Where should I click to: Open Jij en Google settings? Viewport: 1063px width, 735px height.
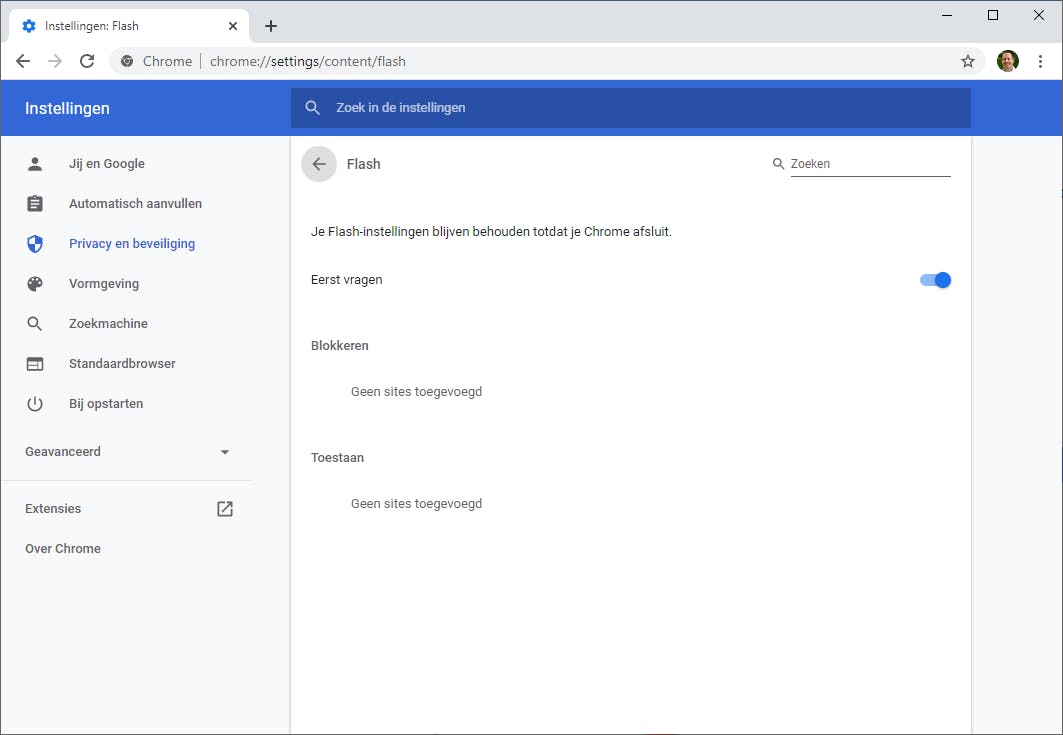click(x=107, y=164)
